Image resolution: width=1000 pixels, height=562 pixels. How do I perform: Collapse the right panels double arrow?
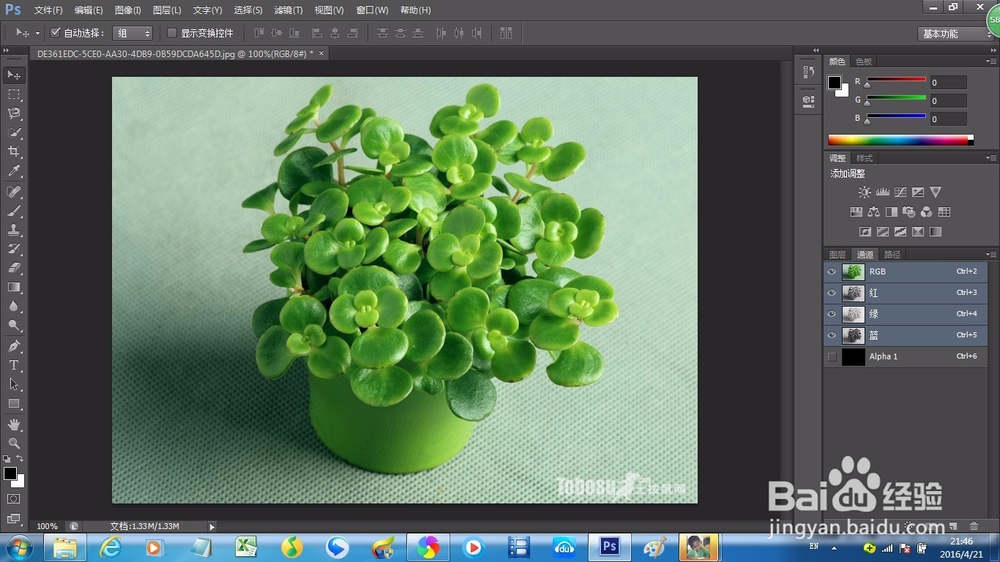(x=993, y=50)
